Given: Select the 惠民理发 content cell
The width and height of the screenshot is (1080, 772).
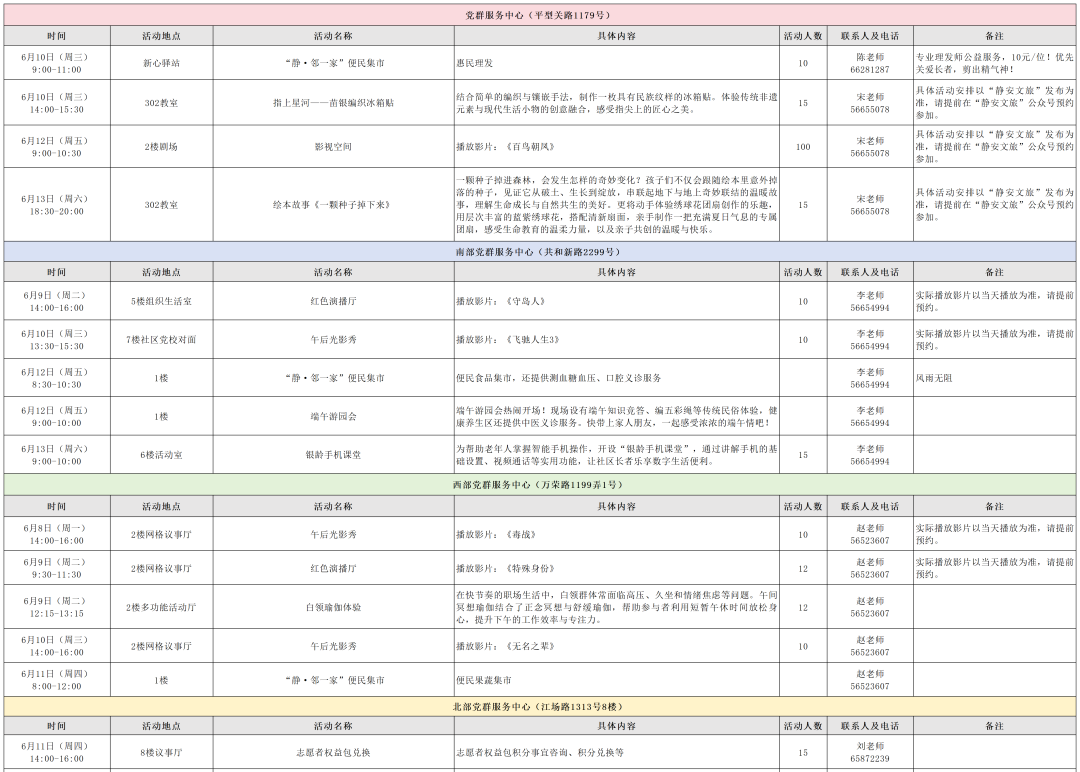Looking at the screenshot, I should click(616, 63).
